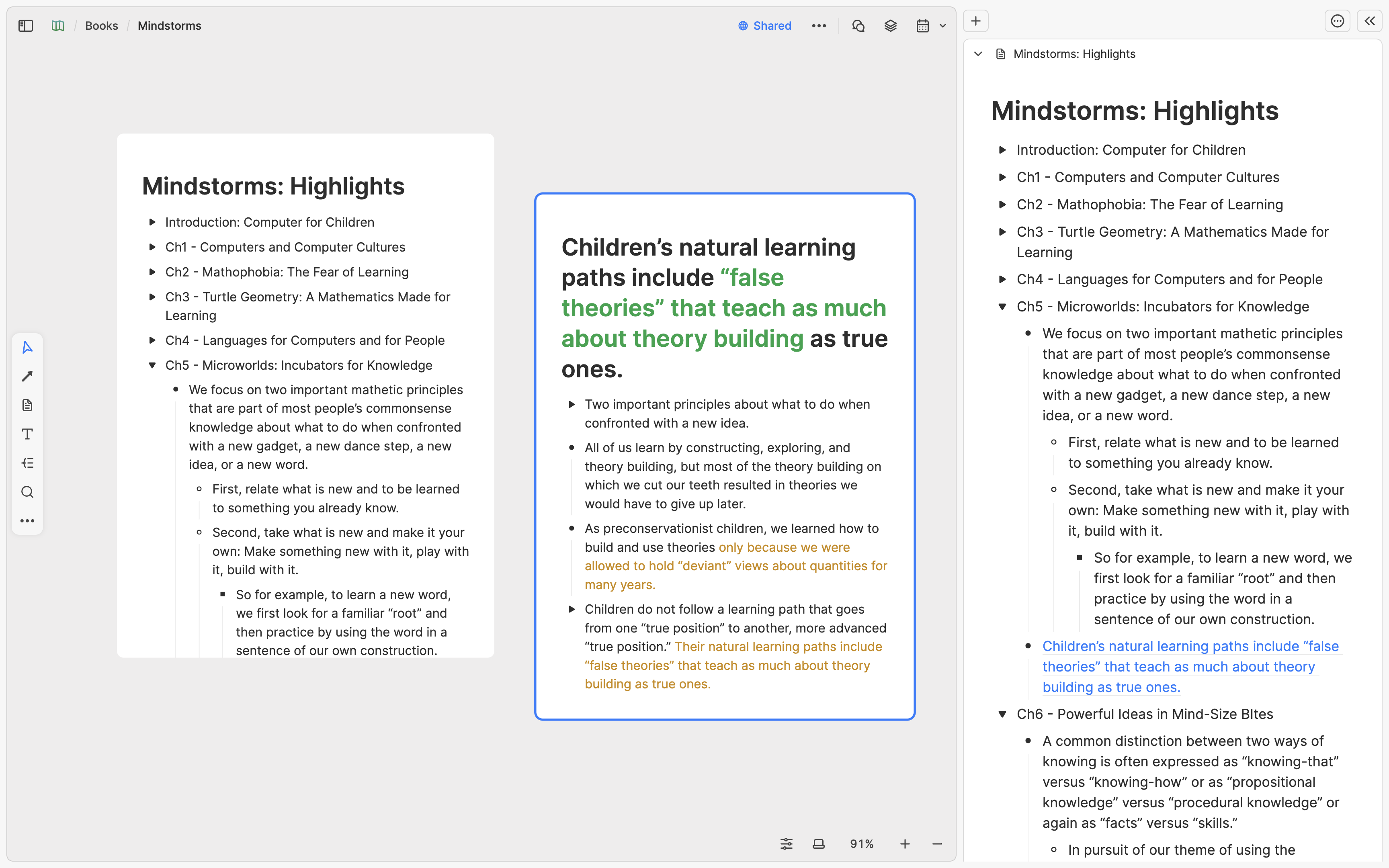Expand Introduction: Computer for Children in the right panel

tap(1002, 150)
